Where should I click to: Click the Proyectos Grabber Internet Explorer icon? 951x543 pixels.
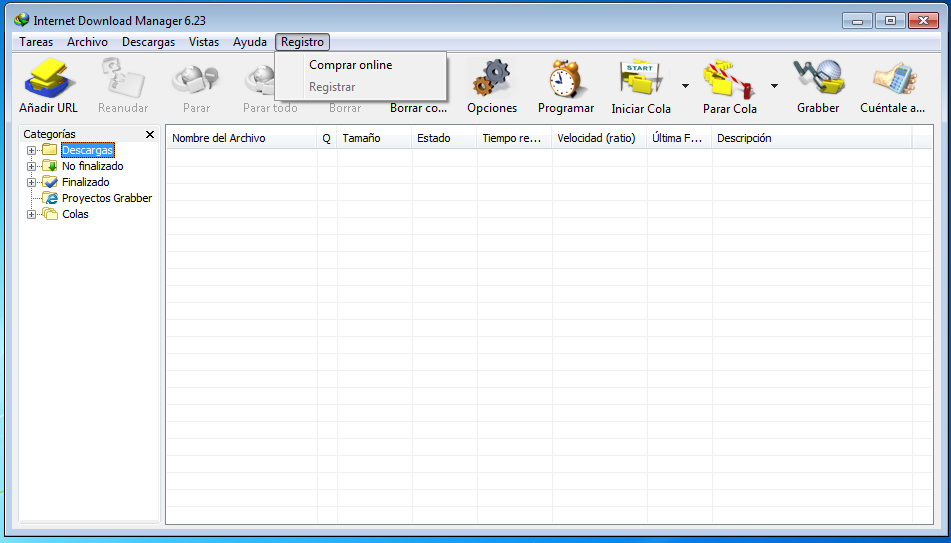coord(50,198)
